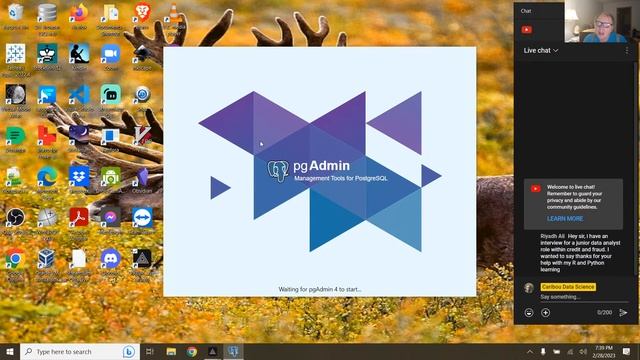Open the VirtualBox cube desktop icon
Image resolution: width=640 pixels, height=360 pixels.
(47, 259)
